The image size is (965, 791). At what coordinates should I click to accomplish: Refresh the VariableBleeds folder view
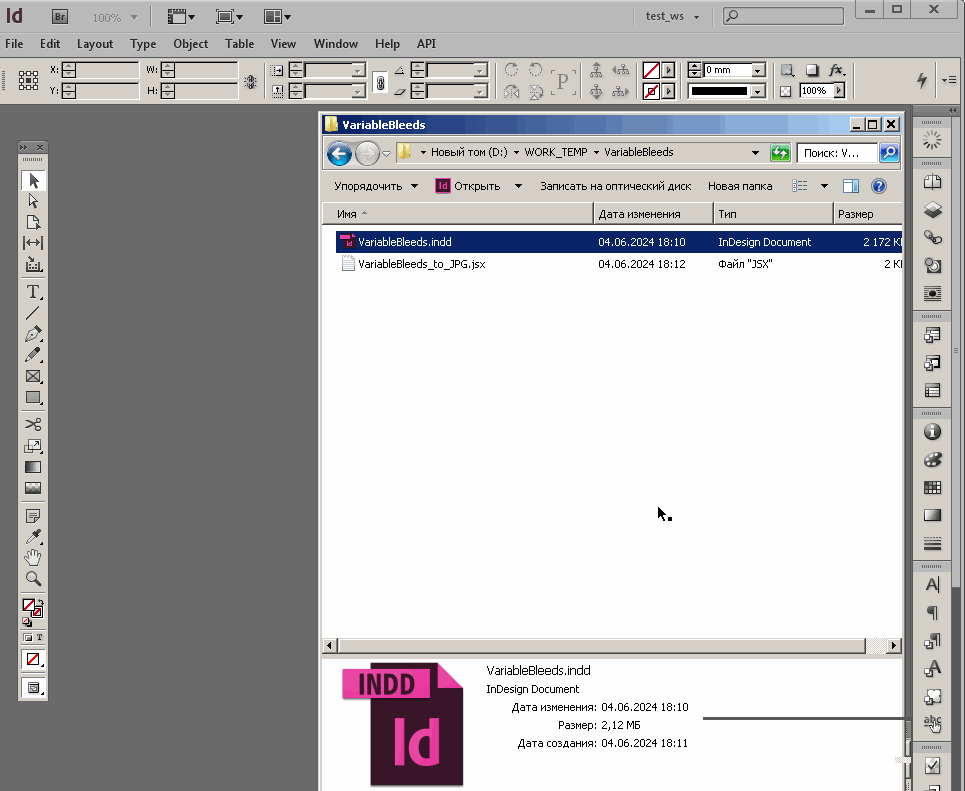(780, 153)
